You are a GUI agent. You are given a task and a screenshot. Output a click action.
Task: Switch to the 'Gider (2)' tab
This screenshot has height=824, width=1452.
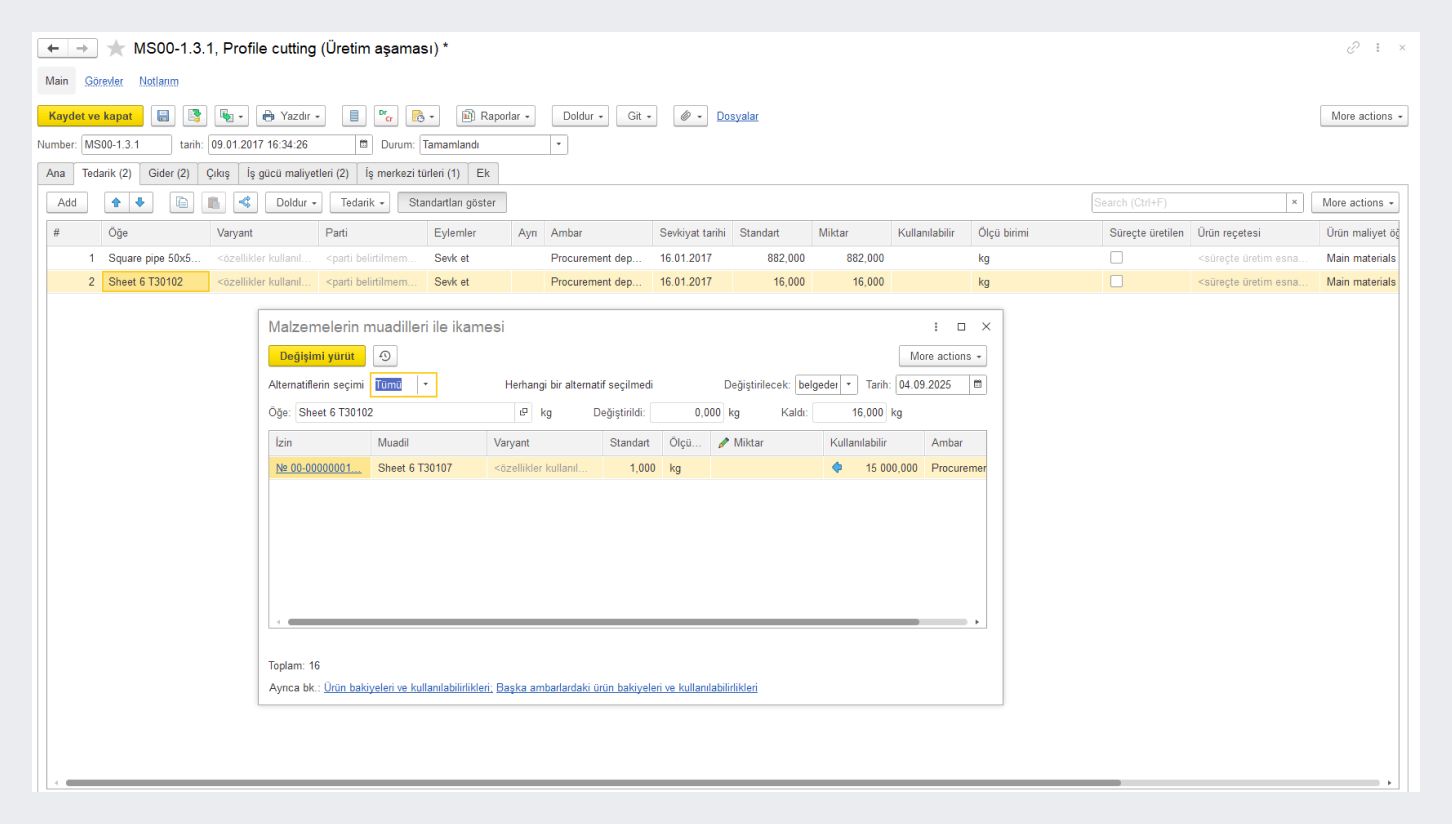[x=169, y=173]
